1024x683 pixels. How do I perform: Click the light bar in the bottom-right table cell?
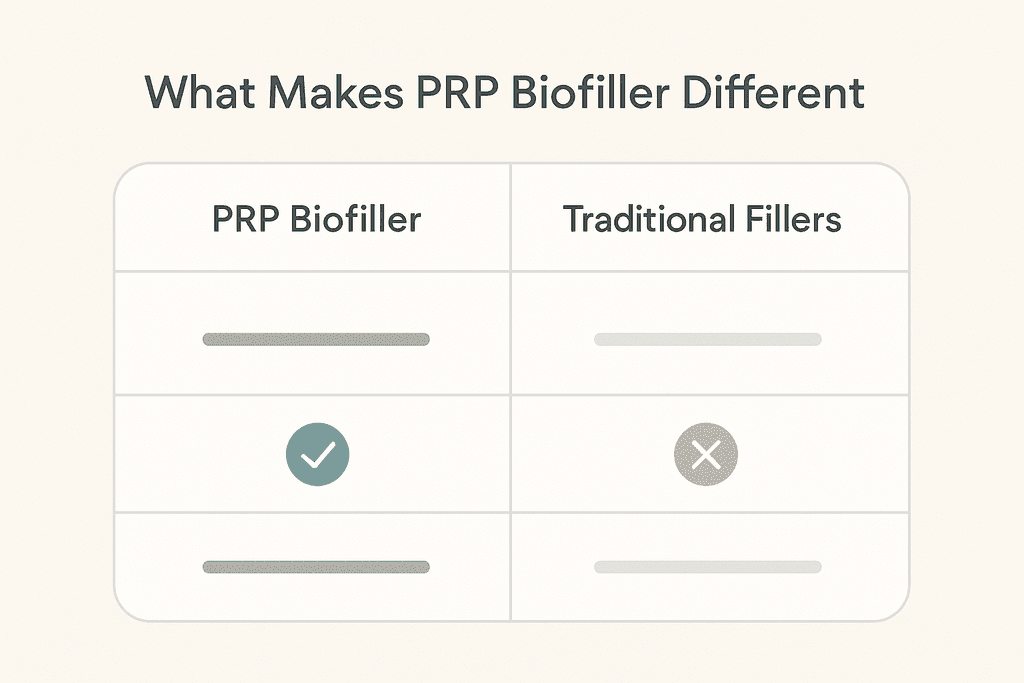pyautogui.click(x=707, y=567)
